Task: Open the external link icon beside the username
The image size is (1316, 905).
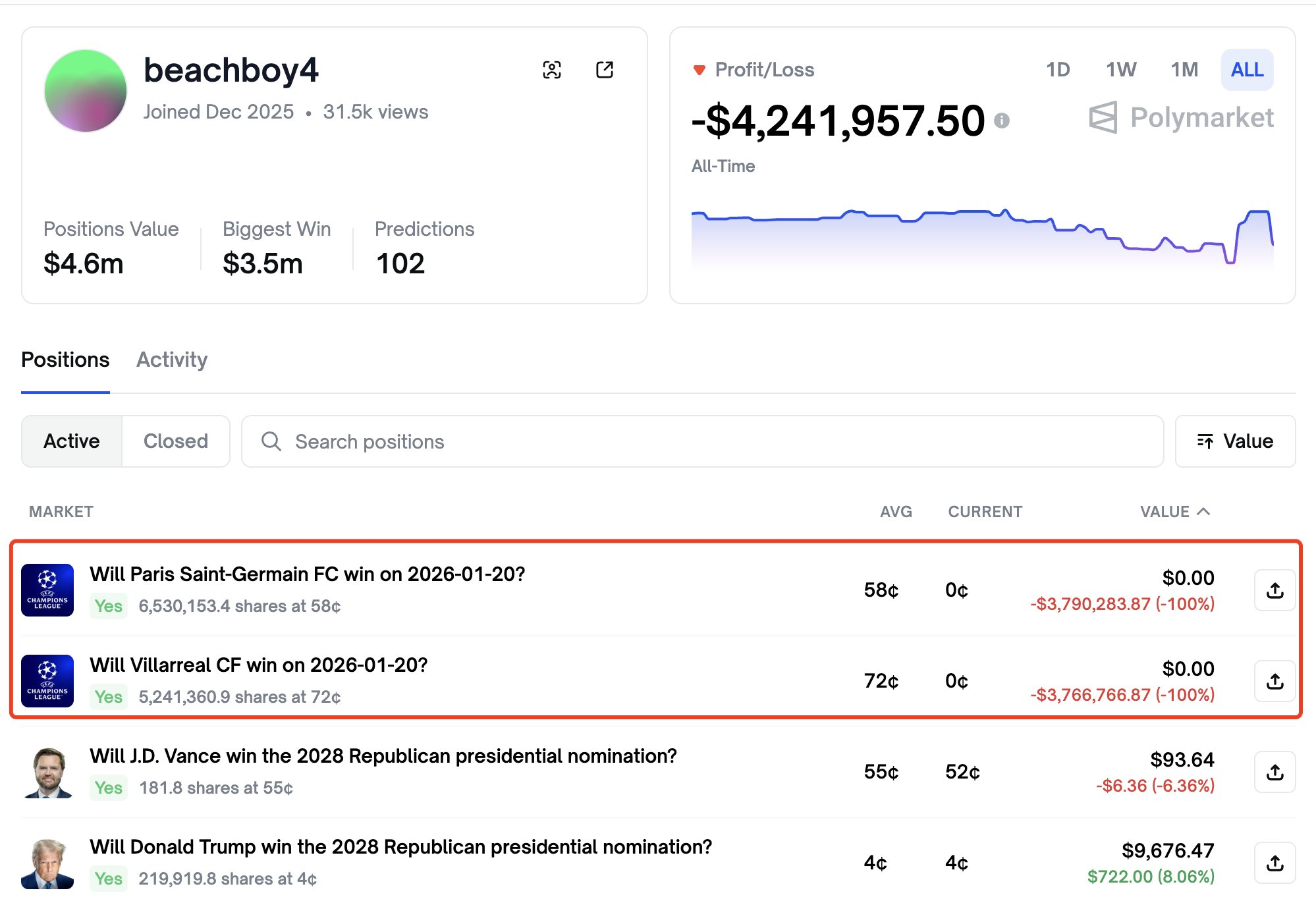Action: (x=605, y=70)
